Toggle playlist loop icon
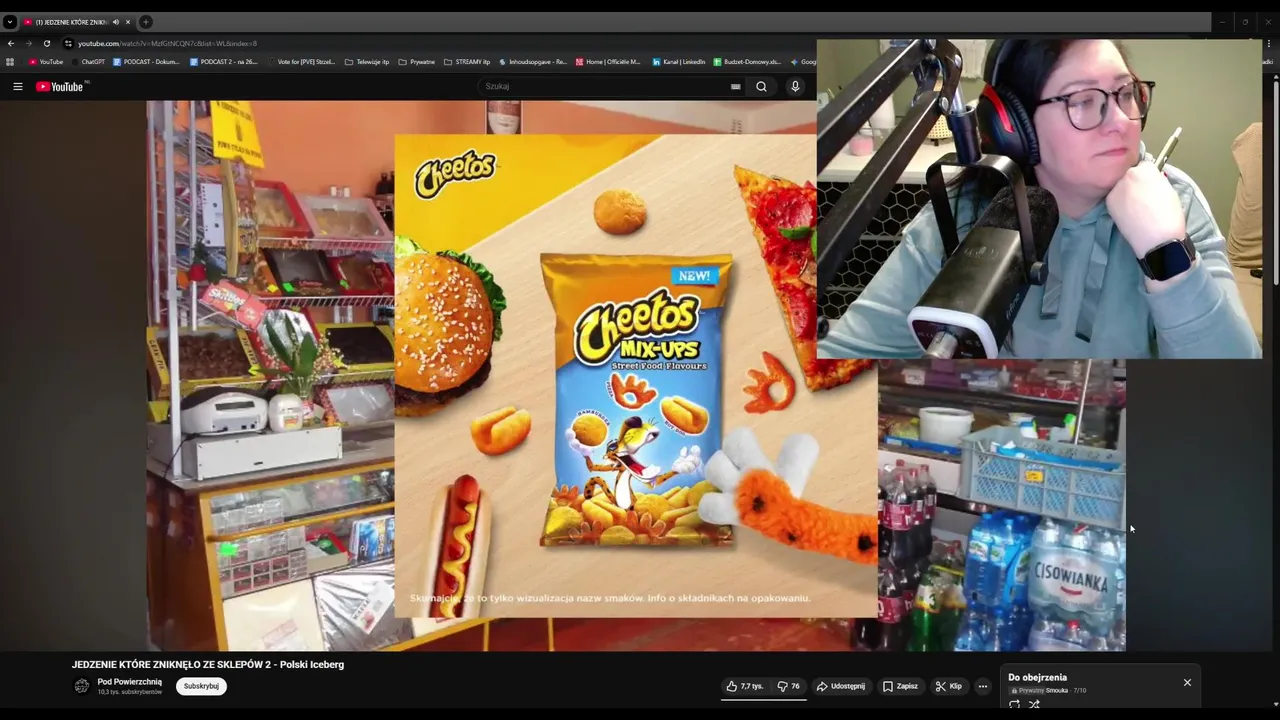This screenshot has height=720, width=1280. point(1014,704)
